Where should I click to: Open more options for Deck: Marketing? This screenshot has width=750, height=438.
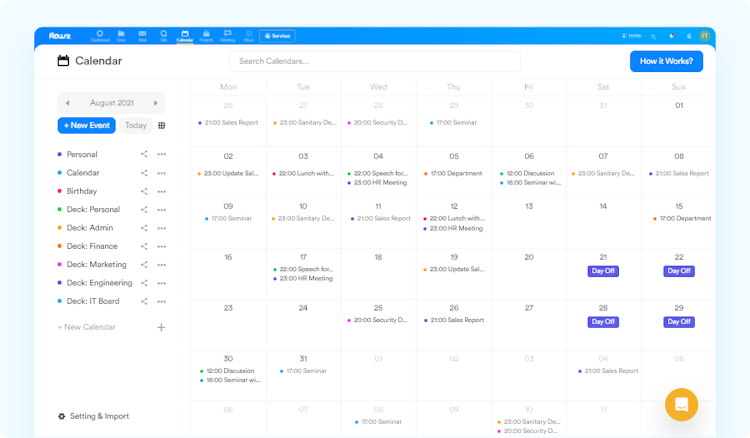(162, 265)
